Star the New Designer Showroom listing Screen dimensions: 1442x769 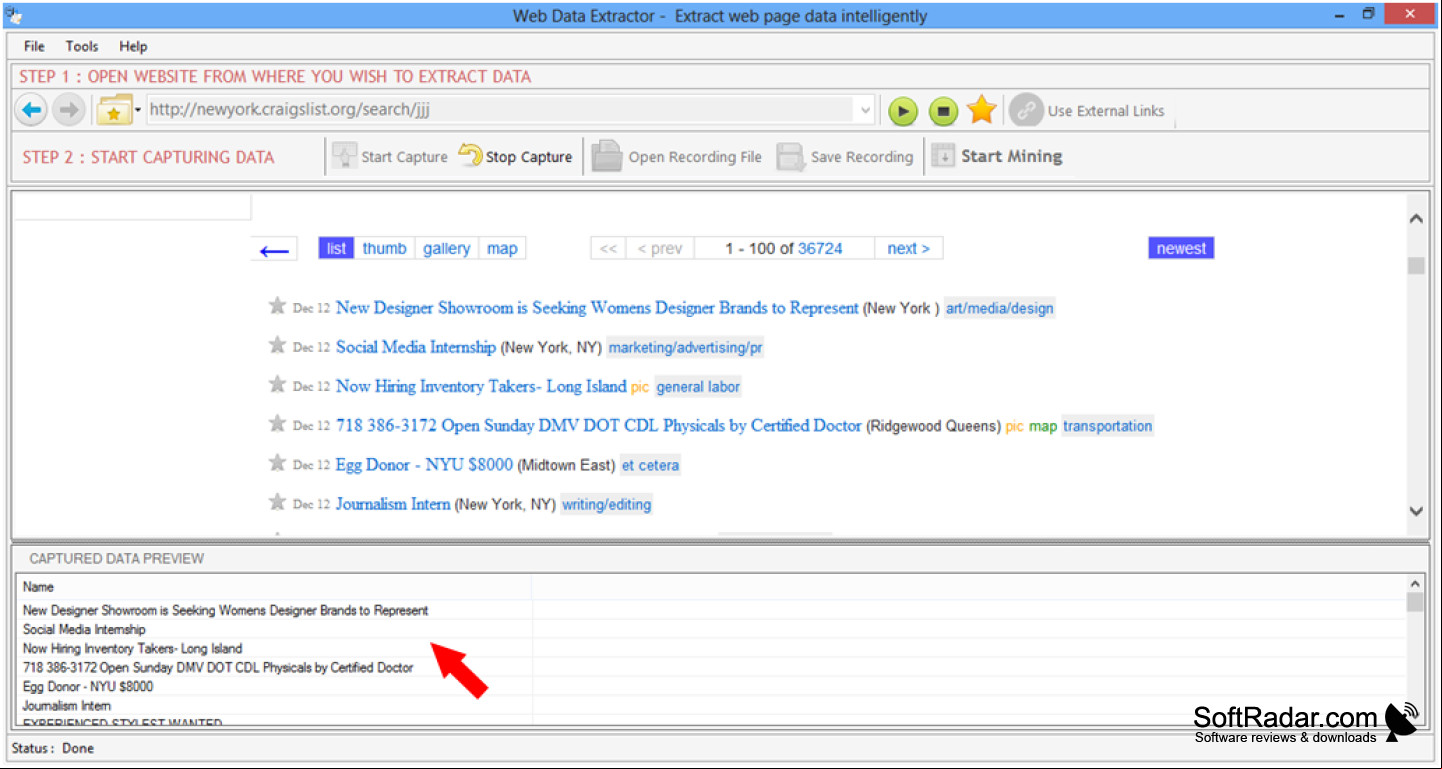[x=277, y=306]
